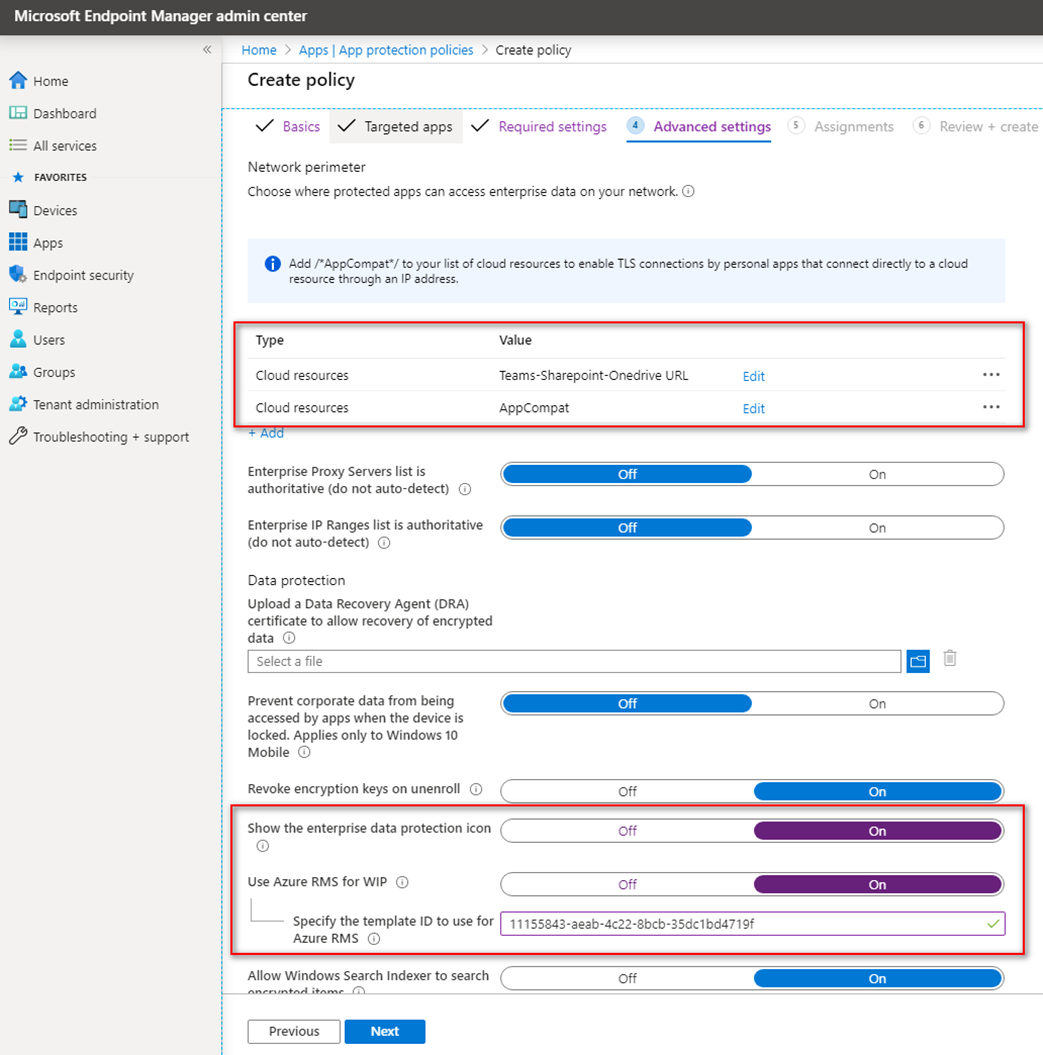Show info for Enterprise IP Ranges setting
Image resolution: width=1043 pixels, height=1055 pixels.
click(x=384, y=543)
